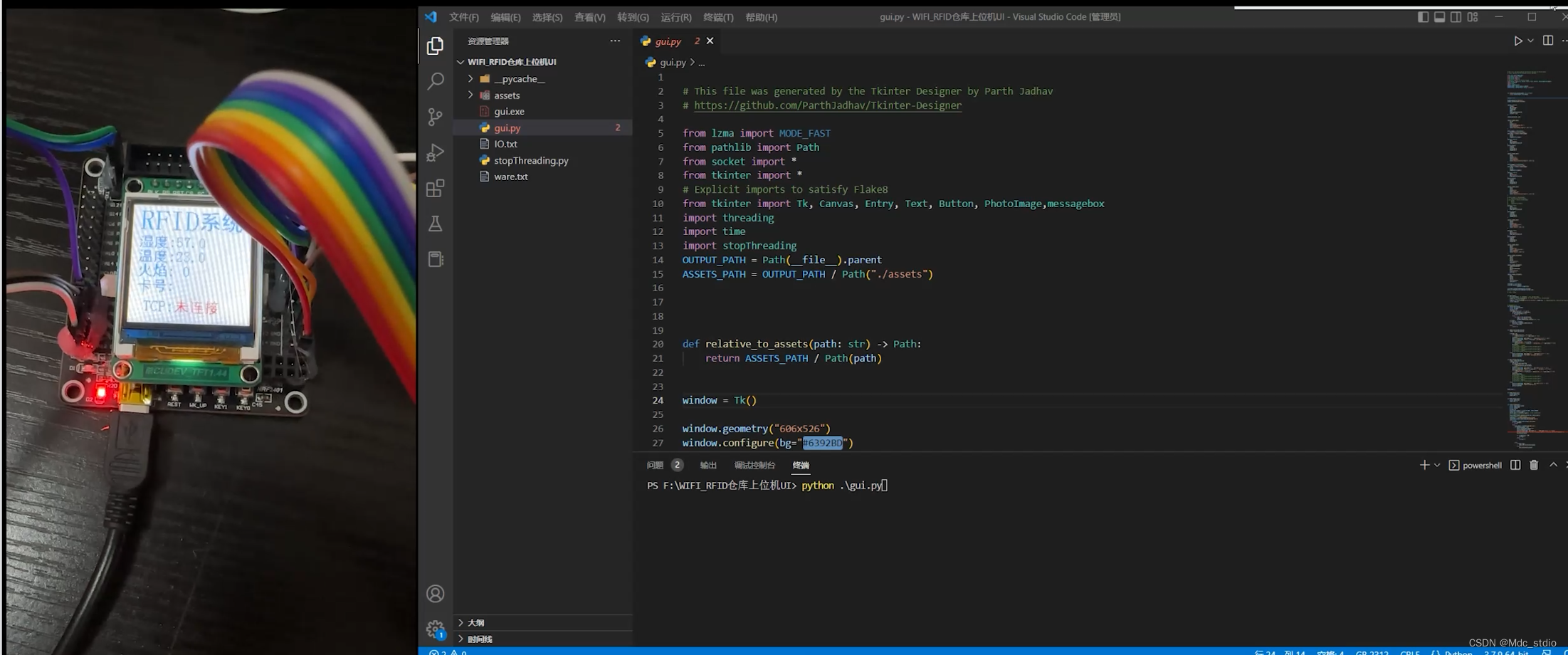Open the 转到(G) menu

[x=633, y=17]
